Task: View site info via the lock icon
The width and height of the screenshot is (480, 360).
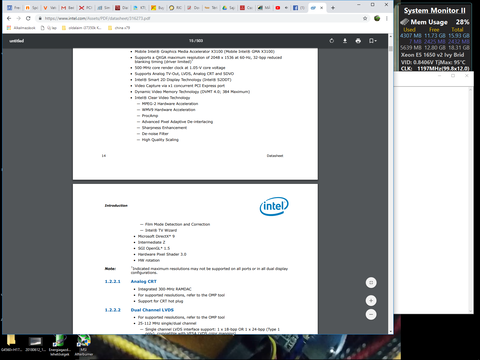Action: pos(40,18)
